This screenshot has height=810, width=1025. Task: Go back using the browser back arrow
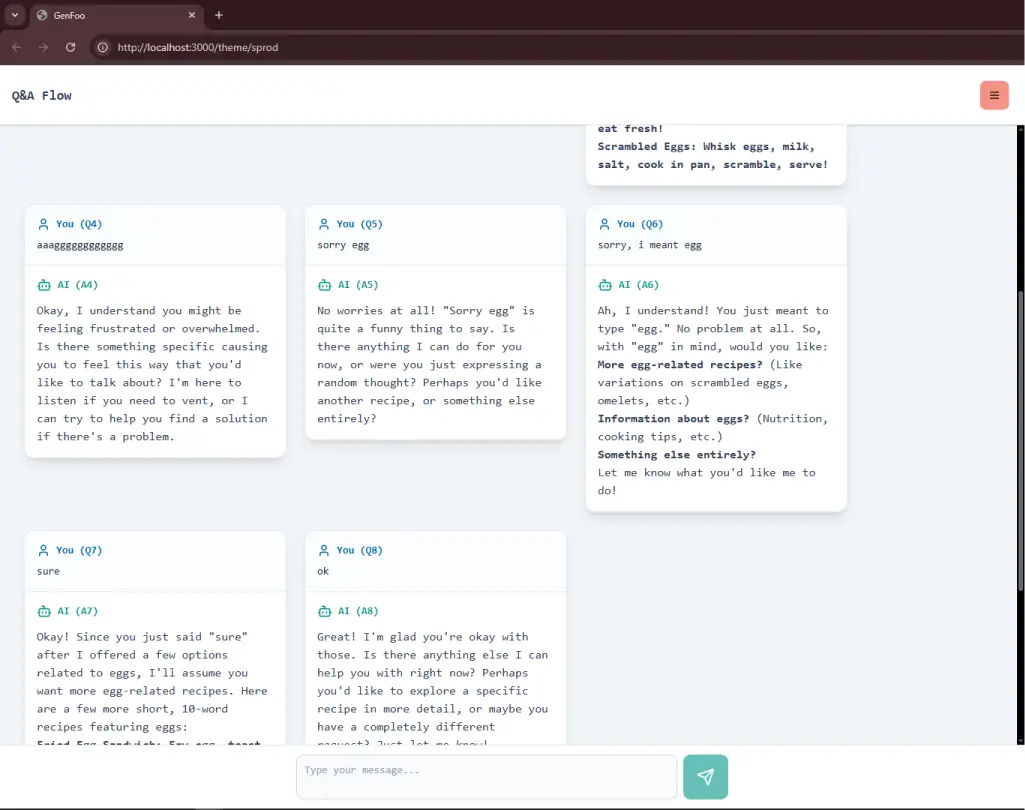[x=16, y=46]
